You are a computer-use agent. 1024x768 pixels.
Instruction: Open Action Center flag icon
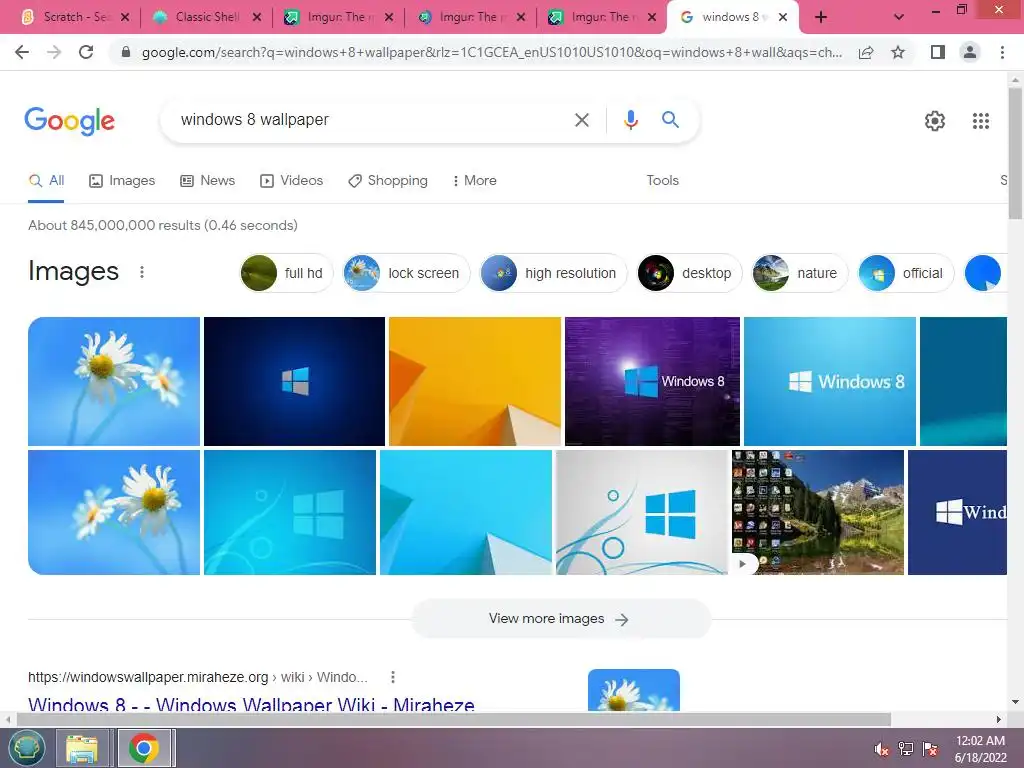(930, 749)
